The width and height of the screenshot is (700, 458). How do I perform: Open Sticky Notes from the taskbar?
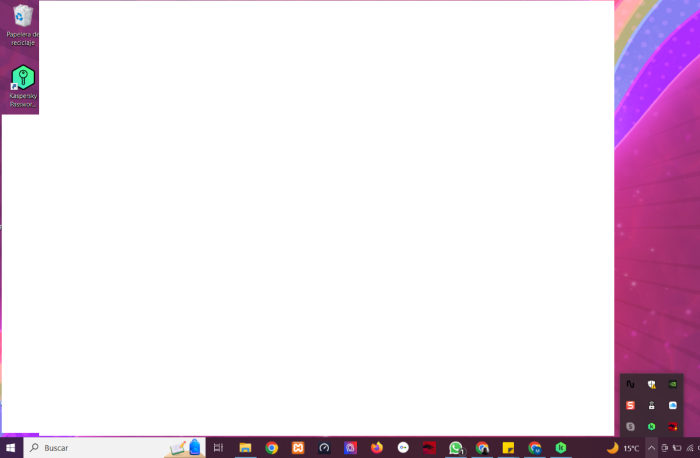click(x=508, y=447)
